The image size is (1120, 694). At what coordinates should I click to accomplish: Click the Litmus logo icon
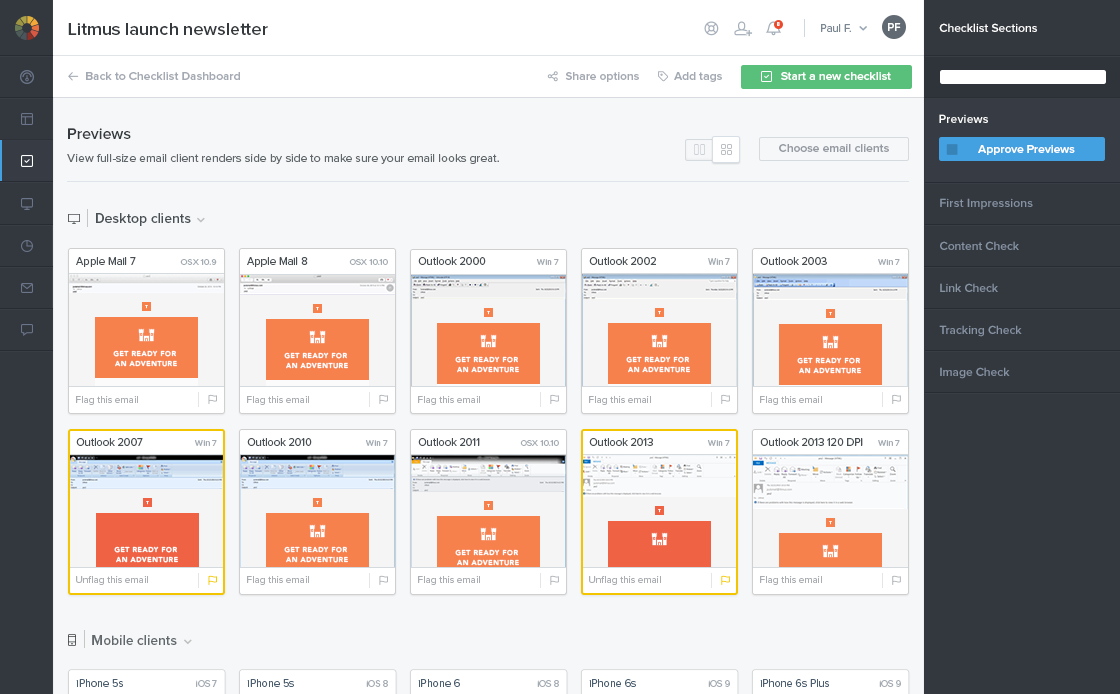click(26, 28)
